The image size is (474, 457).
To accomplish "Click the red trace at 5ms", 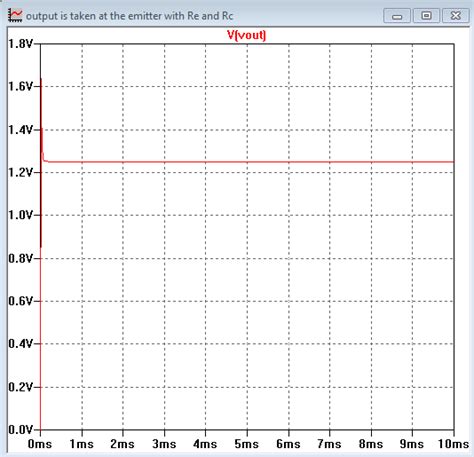I will [x=247, y=162].
